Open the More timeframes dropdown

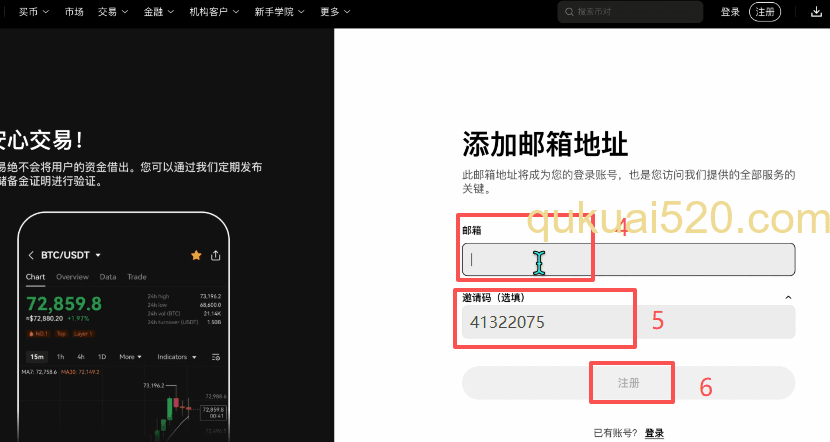(130, 357)
